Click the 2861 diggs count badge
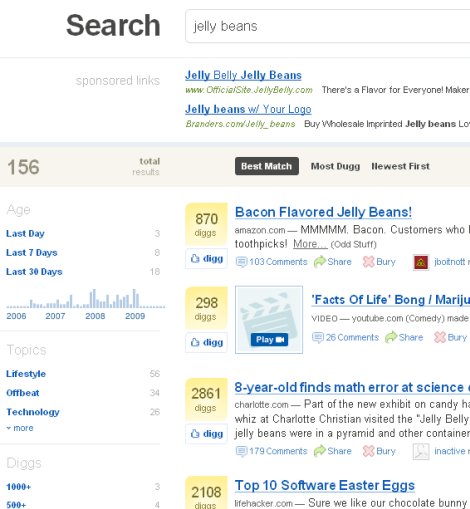 point(206,400)
